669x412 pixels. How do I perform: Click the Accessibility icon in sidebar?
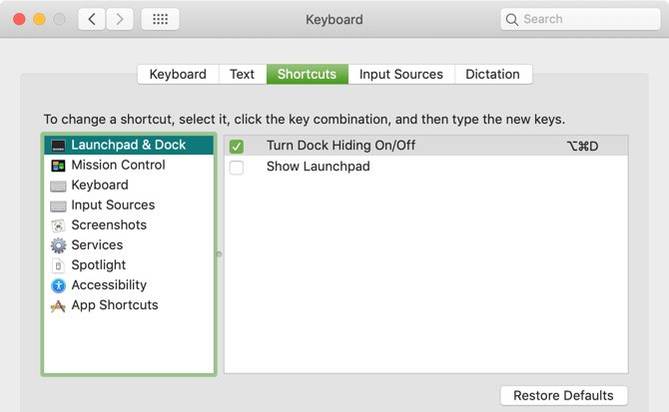pos(58,285)
